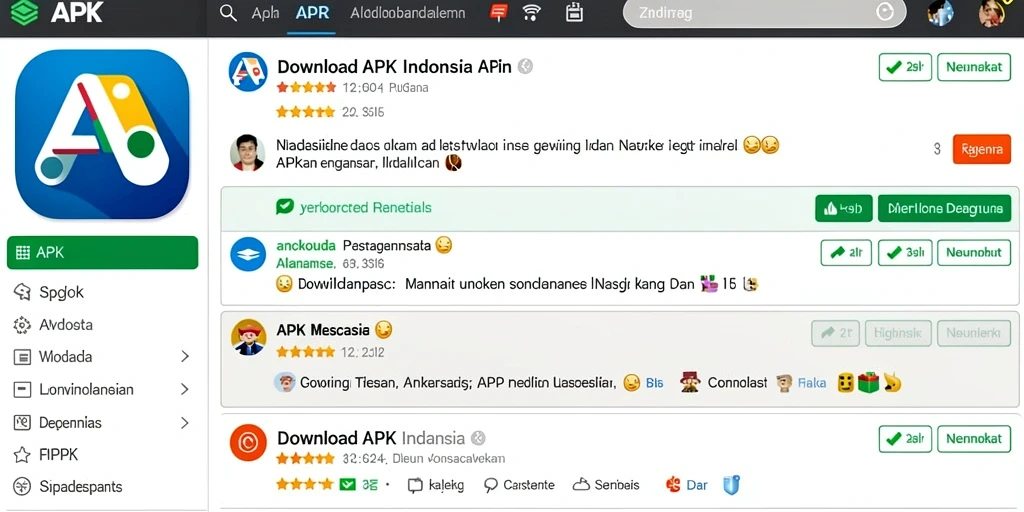
Task: Open Depennias sidebar item
Action: (70, 423)
